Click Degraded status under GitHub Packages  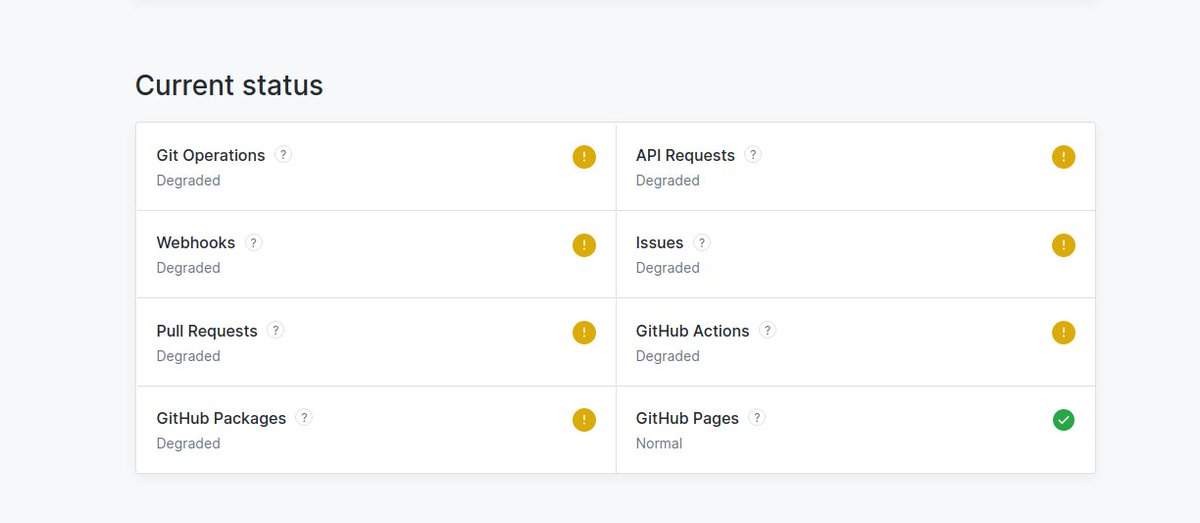click(x=188, y=444)
